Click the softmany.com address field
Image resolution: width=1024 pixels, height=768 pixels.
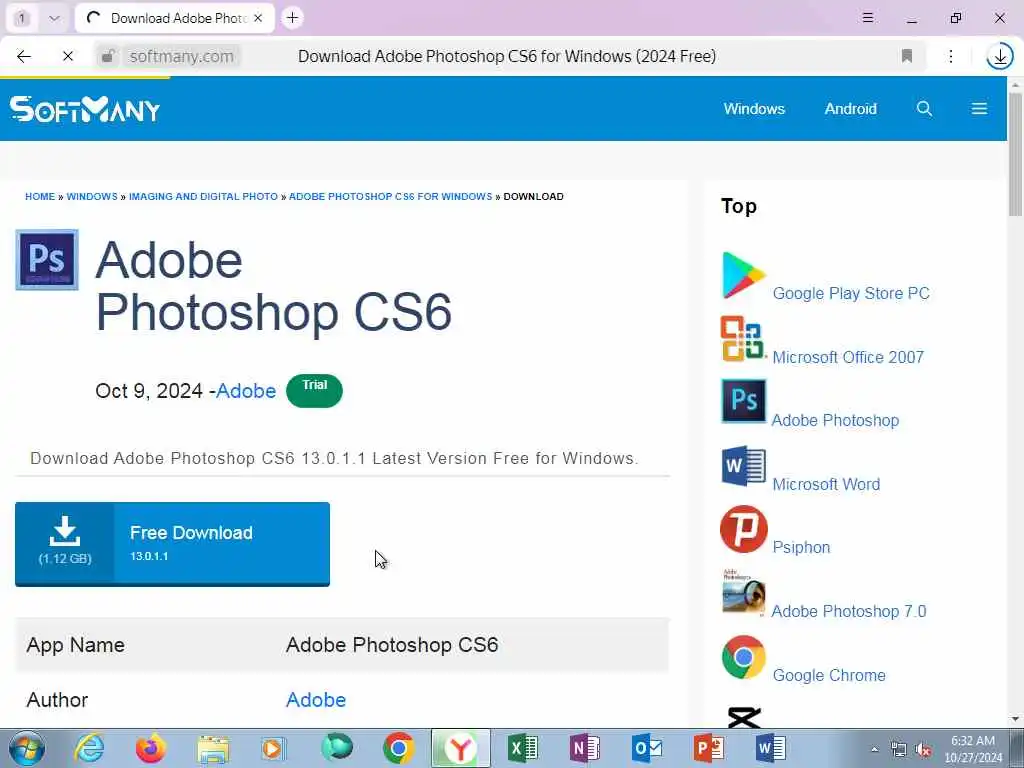(182, 56)
